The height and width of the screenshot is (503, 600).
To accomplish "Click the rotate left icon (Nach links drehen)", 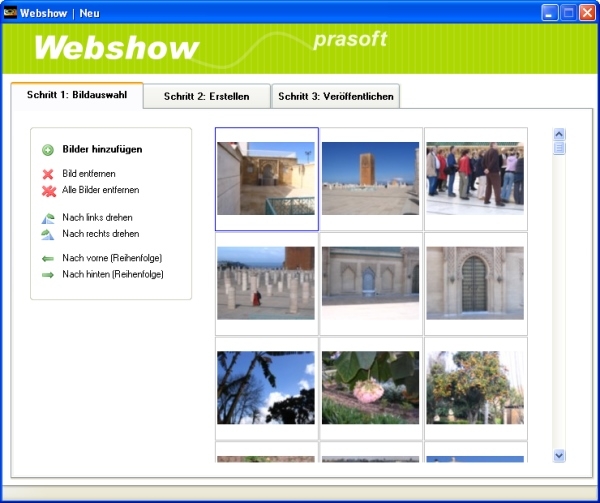I will click(48, 218).
